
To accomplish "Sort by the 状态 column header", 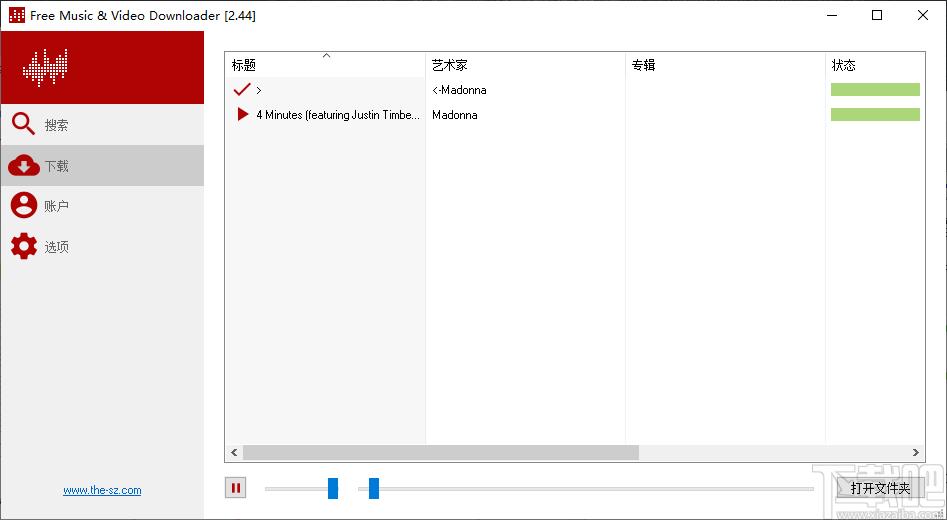I will 875,65.
